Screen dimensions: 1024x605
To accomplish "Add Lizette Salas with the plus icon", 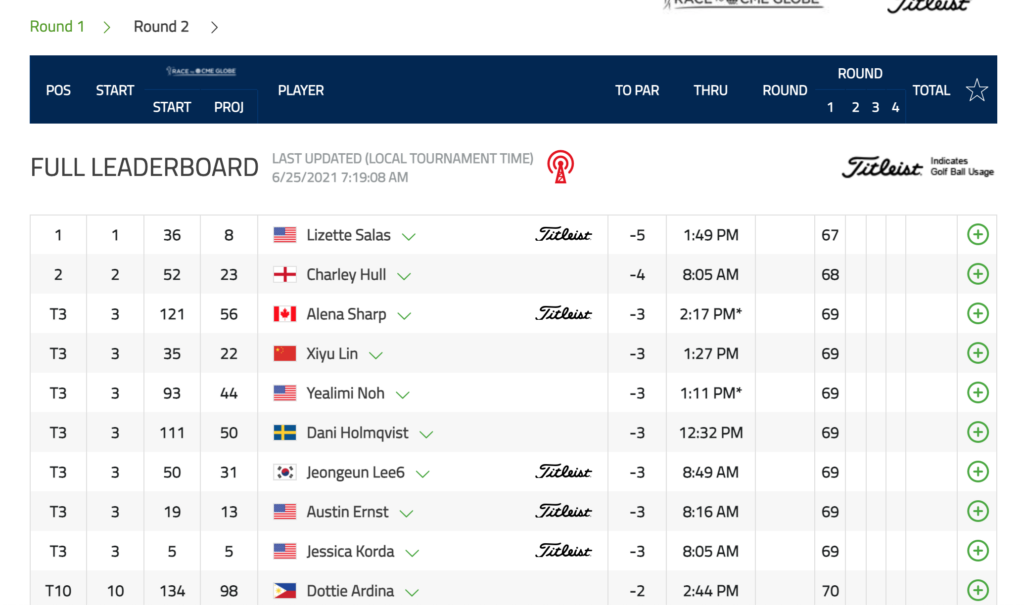I will pyautogui.click(x=977, y=235).
